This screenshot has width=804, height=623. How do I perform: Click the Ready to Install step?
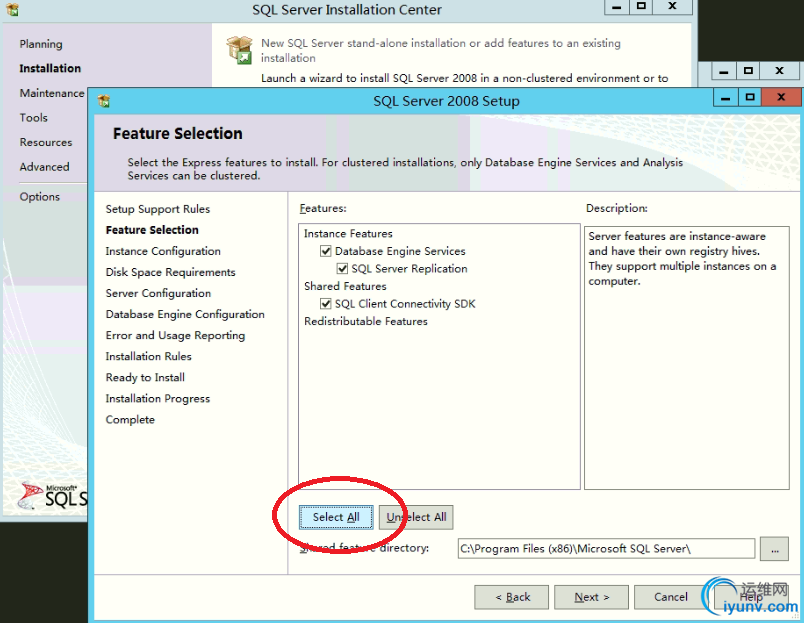coord(145,377)
